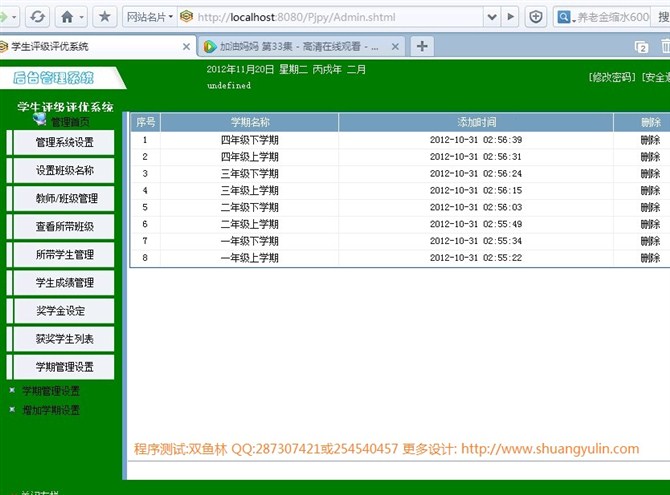Click the 一年级上学期 cell
This screenshot has height=495, width=670.
pos(250,258)
